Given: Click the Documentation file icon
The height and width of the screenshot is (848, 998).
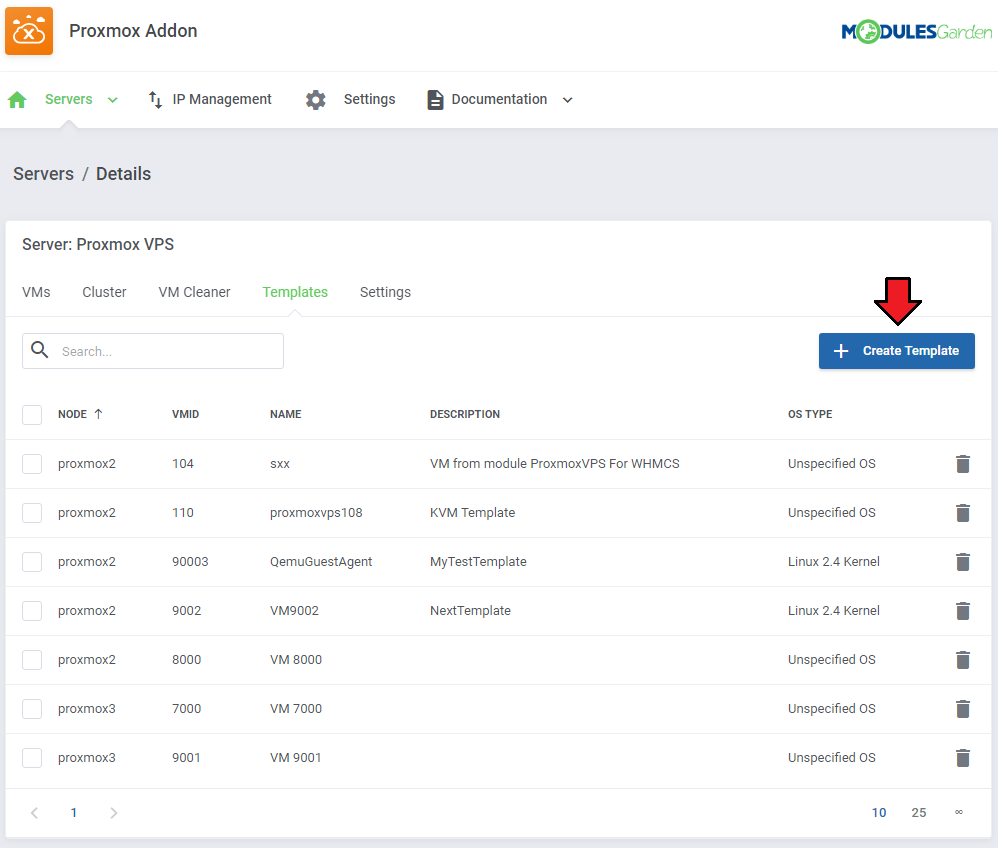Looking at the screenshot, I should [435, 99].
